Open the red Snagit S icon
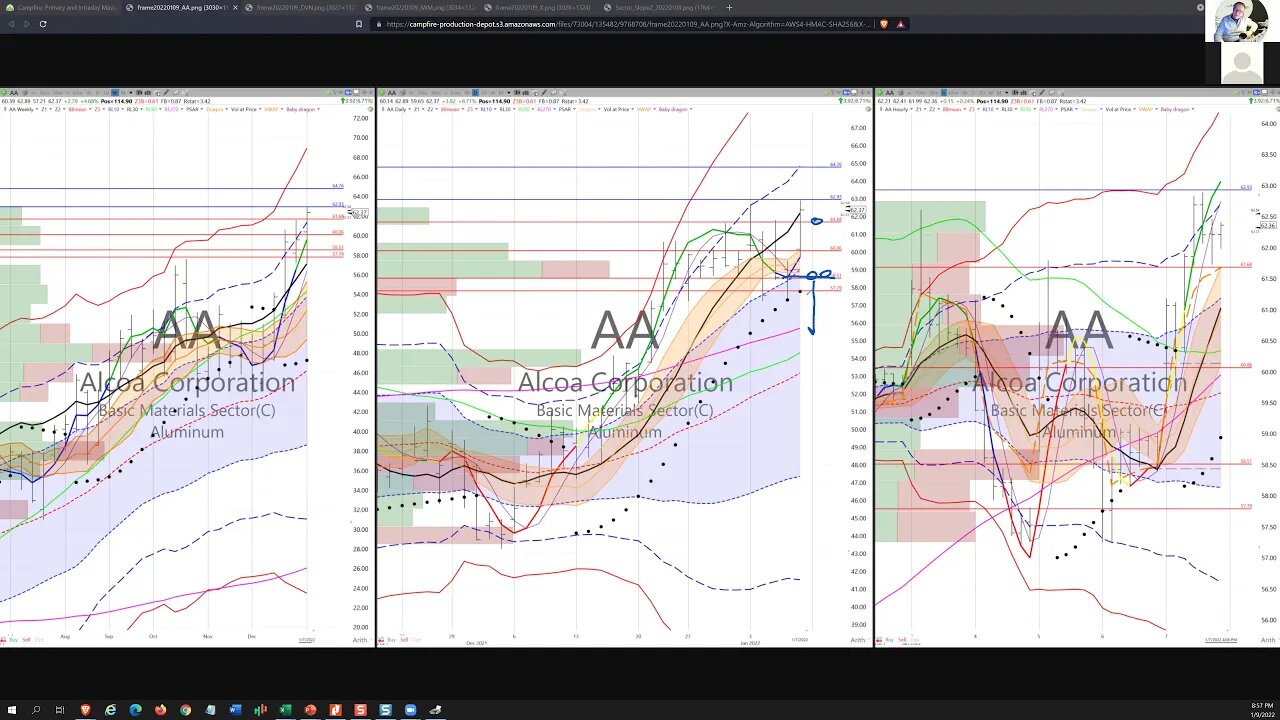This screenshot has width=1280, height=720. (x=360, y=710)
